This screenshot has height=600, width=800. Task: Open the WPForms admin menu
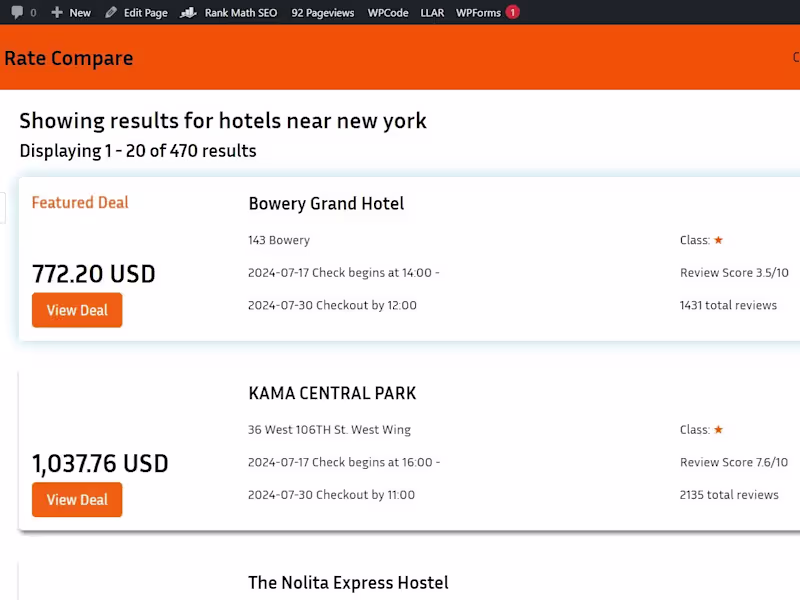(x=478, y=13)
